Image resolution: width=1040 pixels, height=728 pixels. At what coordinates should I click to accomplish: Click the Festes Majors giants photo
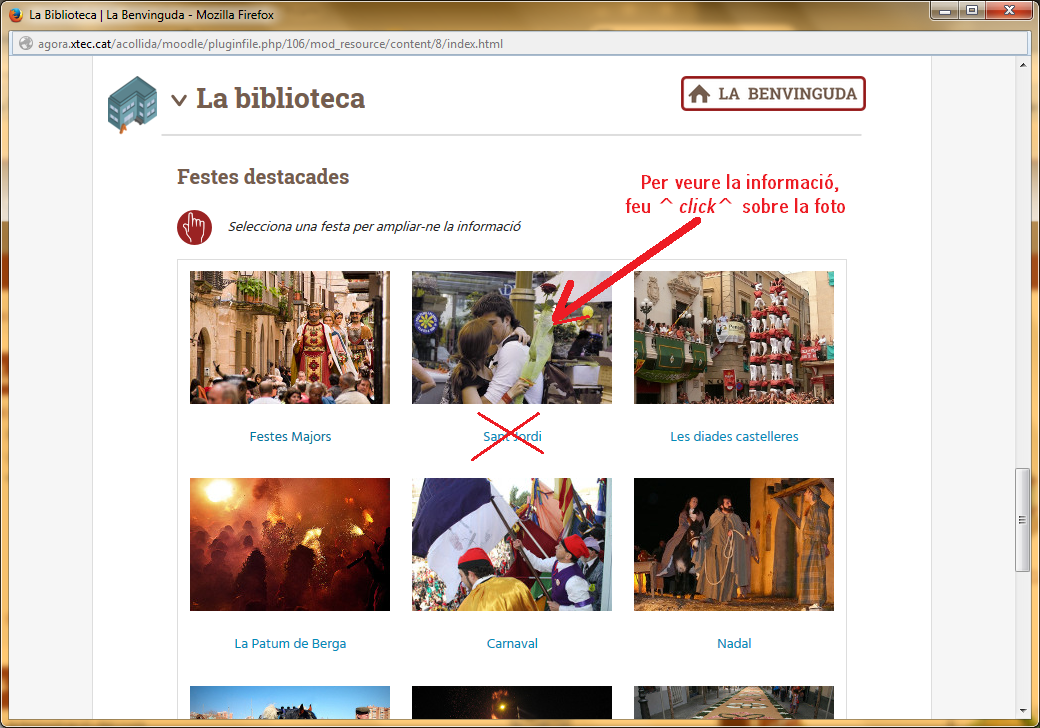click(290, 337)
